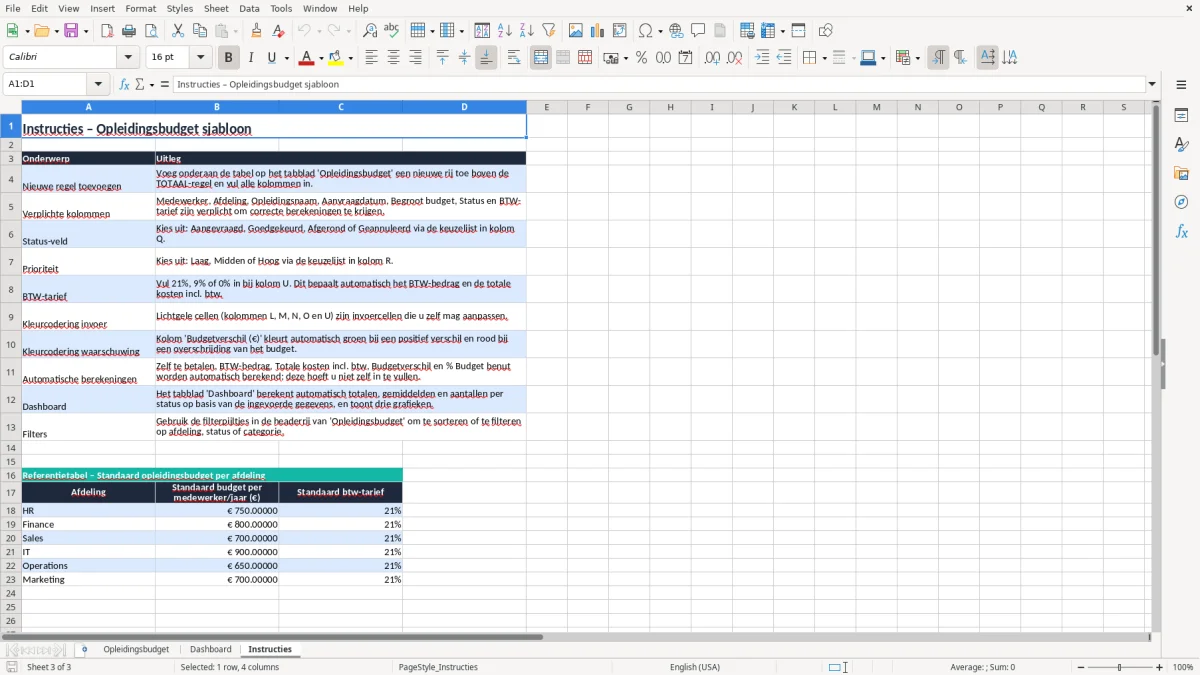The height and width of the screenshot is (675, 1200).
Task: Click the Insert Hyperlink globe icon
Action: click(676, 31)
